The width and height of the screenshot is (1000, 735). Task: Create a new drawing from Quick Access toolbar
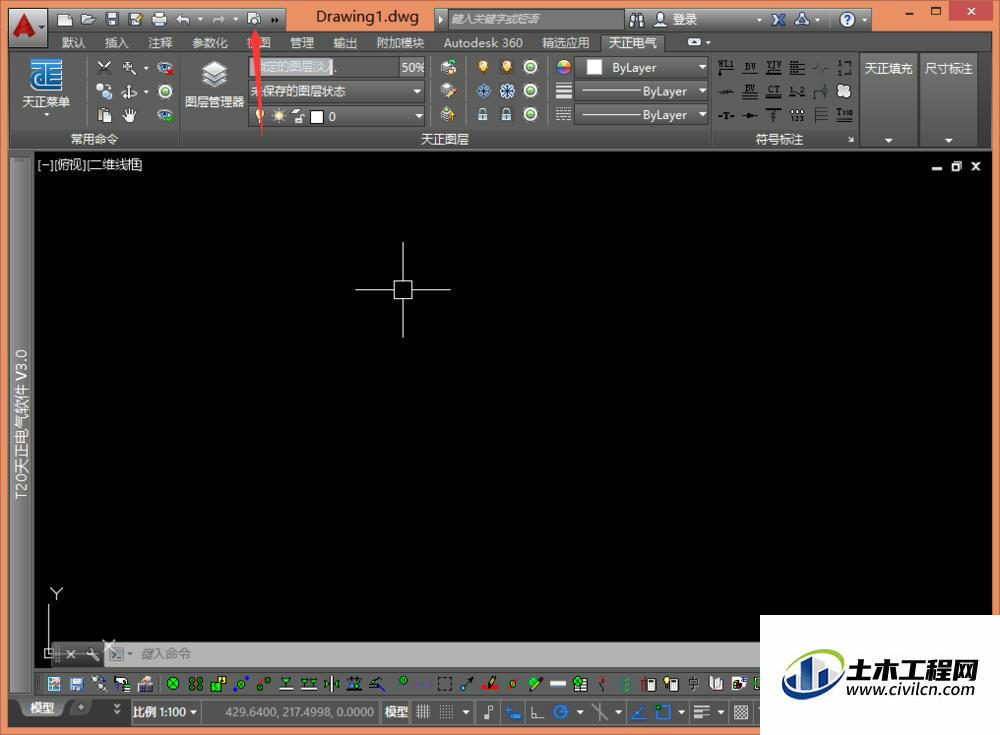click(64, 19)
